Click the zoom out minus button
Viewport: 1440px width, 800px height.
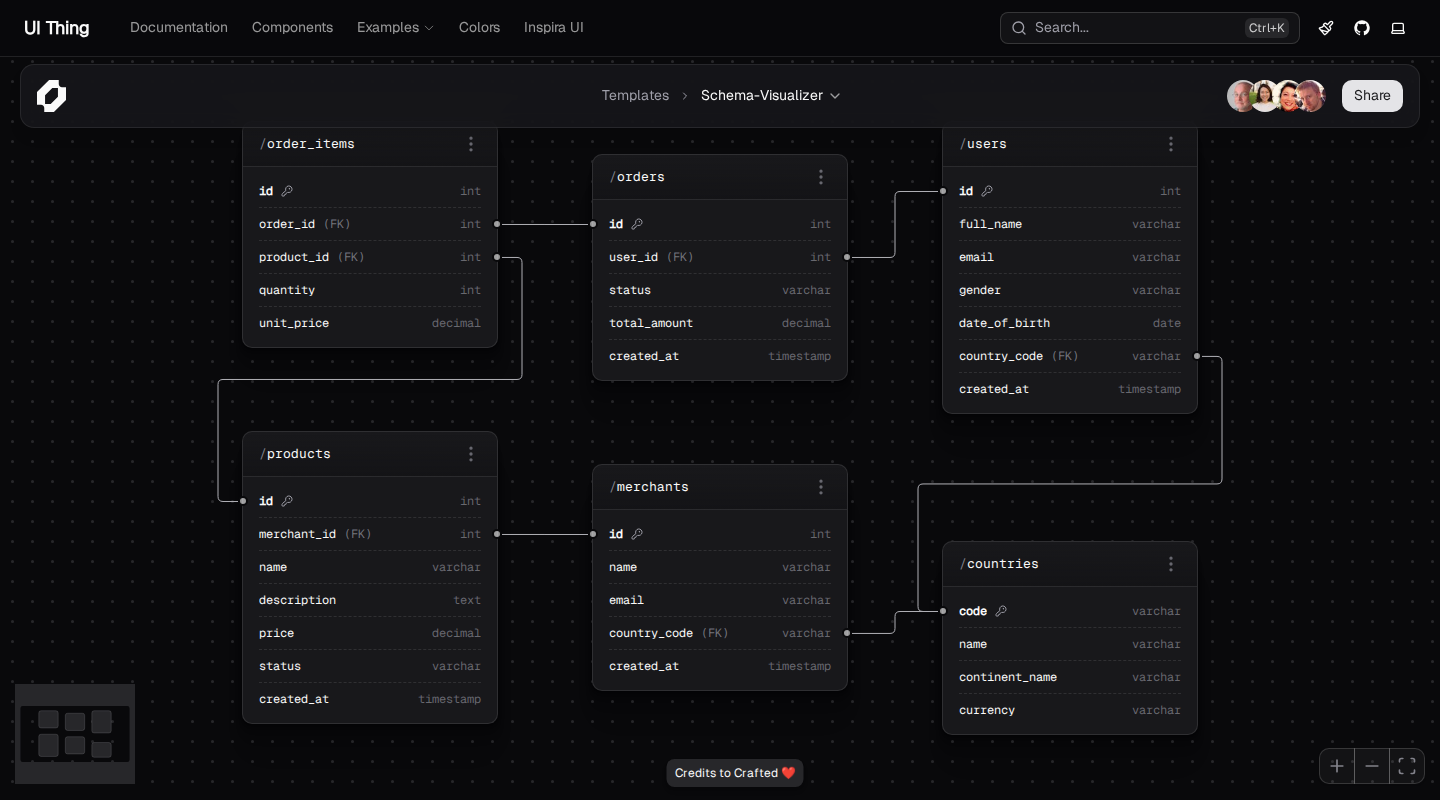point(1372,766)
